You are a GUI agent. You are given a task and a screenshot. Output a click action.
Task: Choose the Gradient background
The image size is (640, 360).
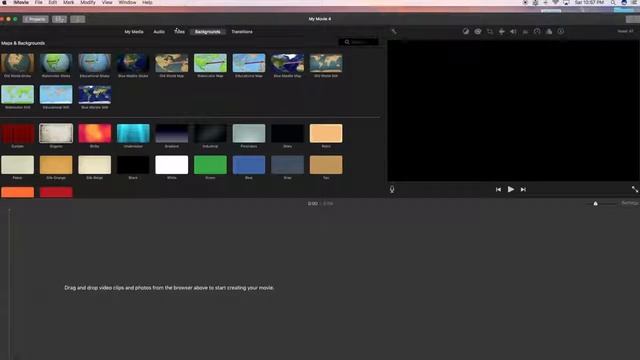coord(172,133)
